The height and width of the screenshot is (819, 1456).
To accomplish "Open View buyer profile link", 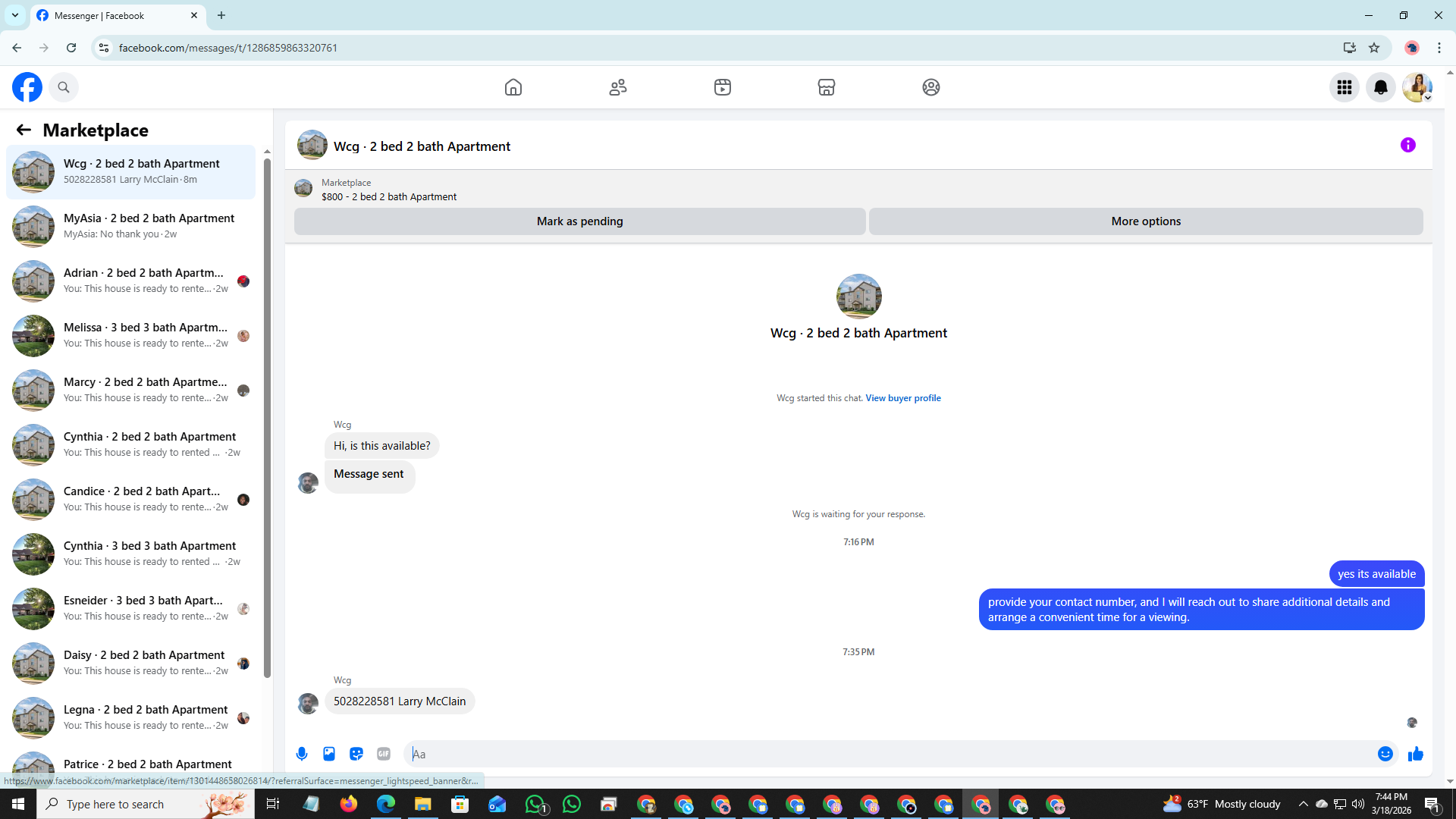I will 902,398.
